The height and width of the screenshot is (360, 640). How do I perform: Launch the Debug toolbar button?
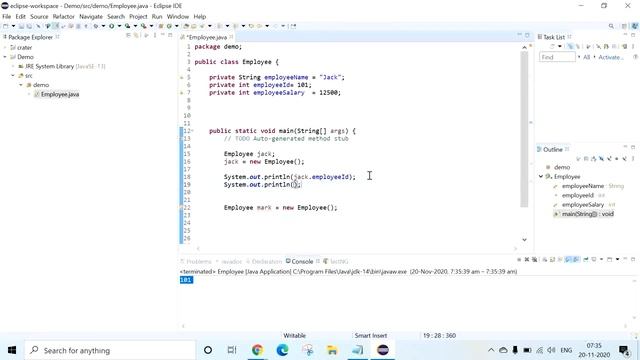(x=96, y=26)
